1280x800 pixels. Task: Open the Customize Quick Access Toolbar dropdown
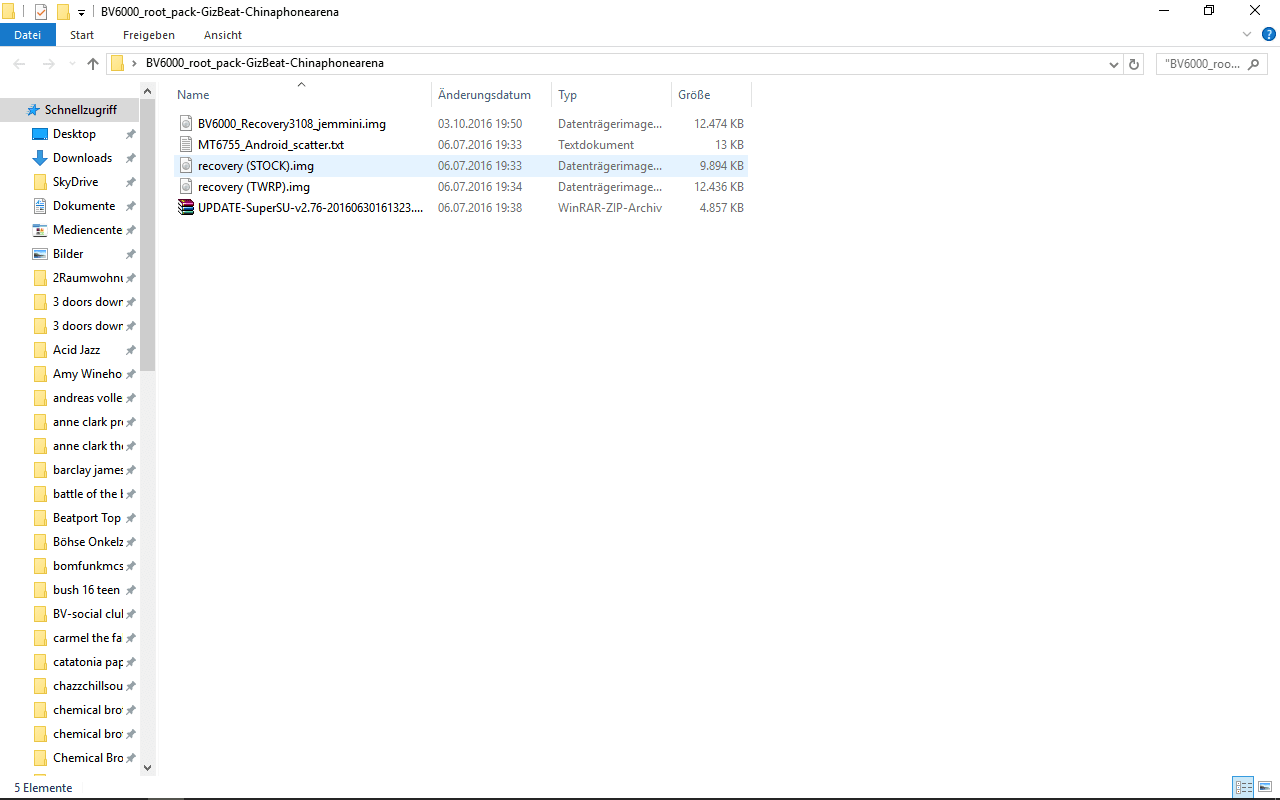[81, 12]
